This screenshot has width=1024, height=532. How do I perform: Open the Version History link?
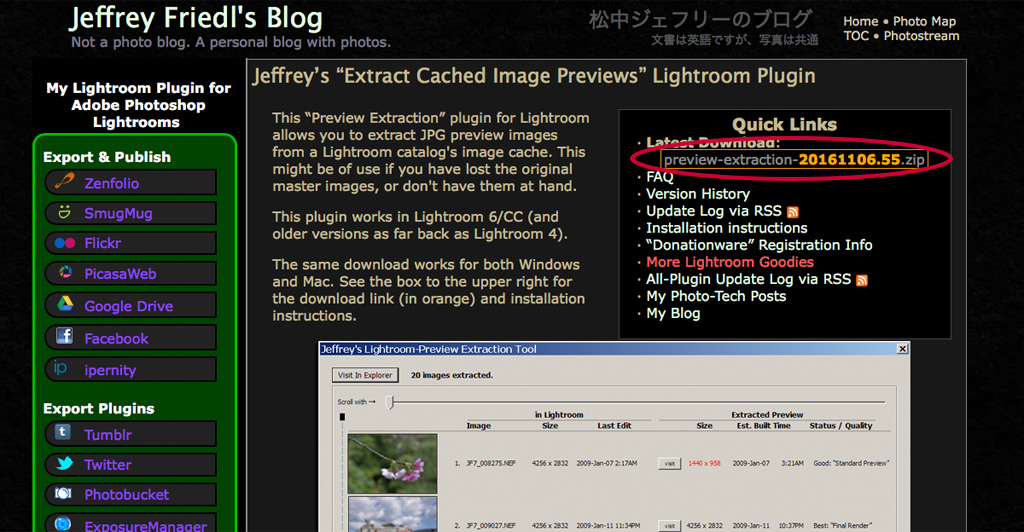pyautogui.click(x=697, y=194)
